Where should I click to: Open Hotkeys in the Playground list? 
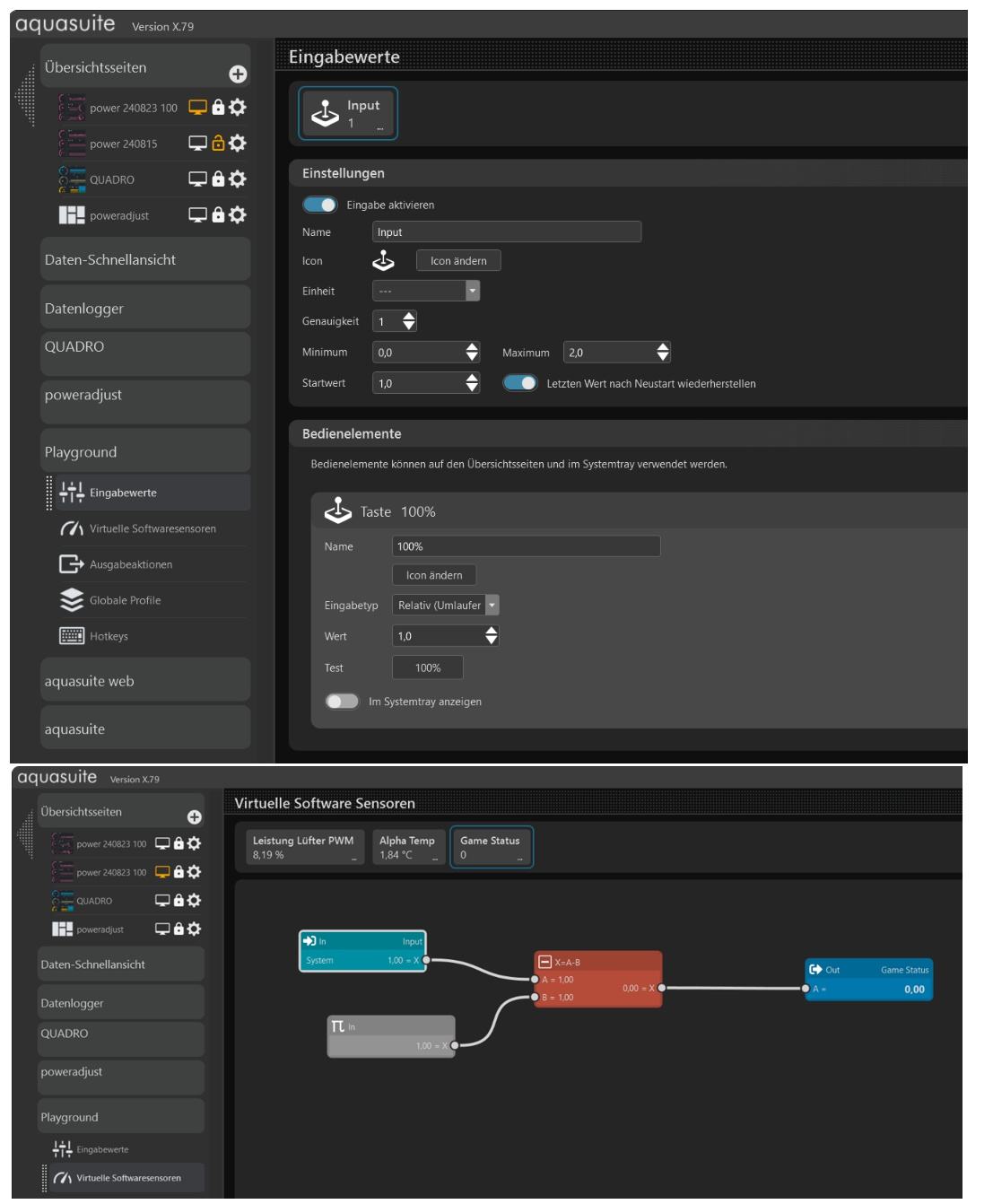pyautogui.click(x=151, y=636)
